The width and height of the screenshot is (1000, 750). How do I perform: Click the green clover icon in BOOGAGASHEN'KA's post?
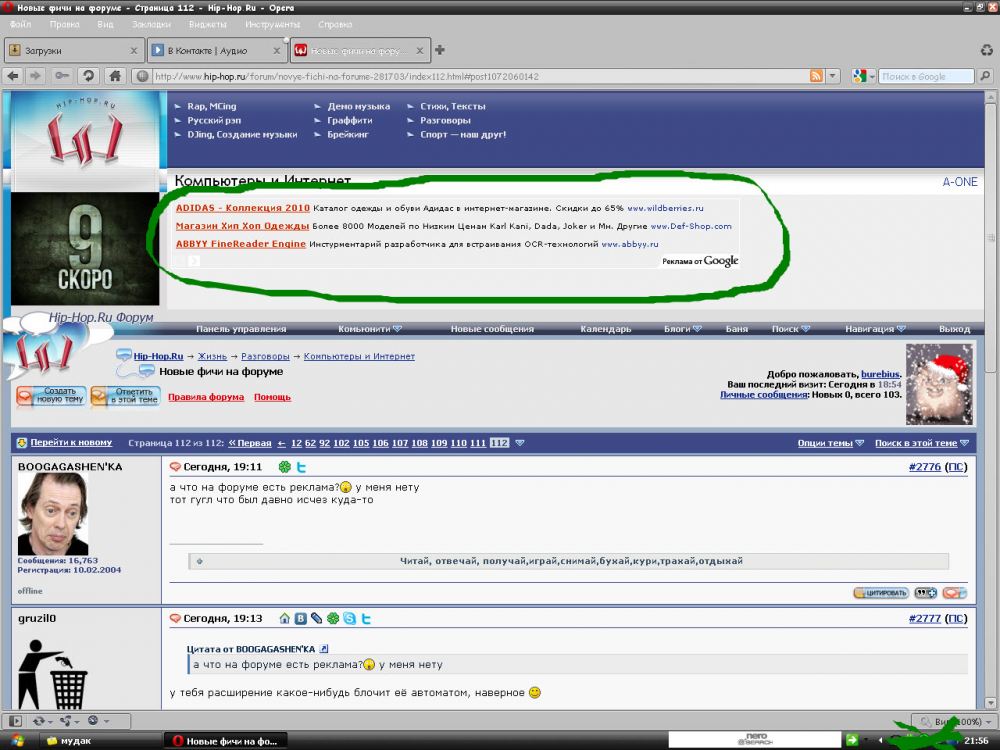click(x=284, y=467)
